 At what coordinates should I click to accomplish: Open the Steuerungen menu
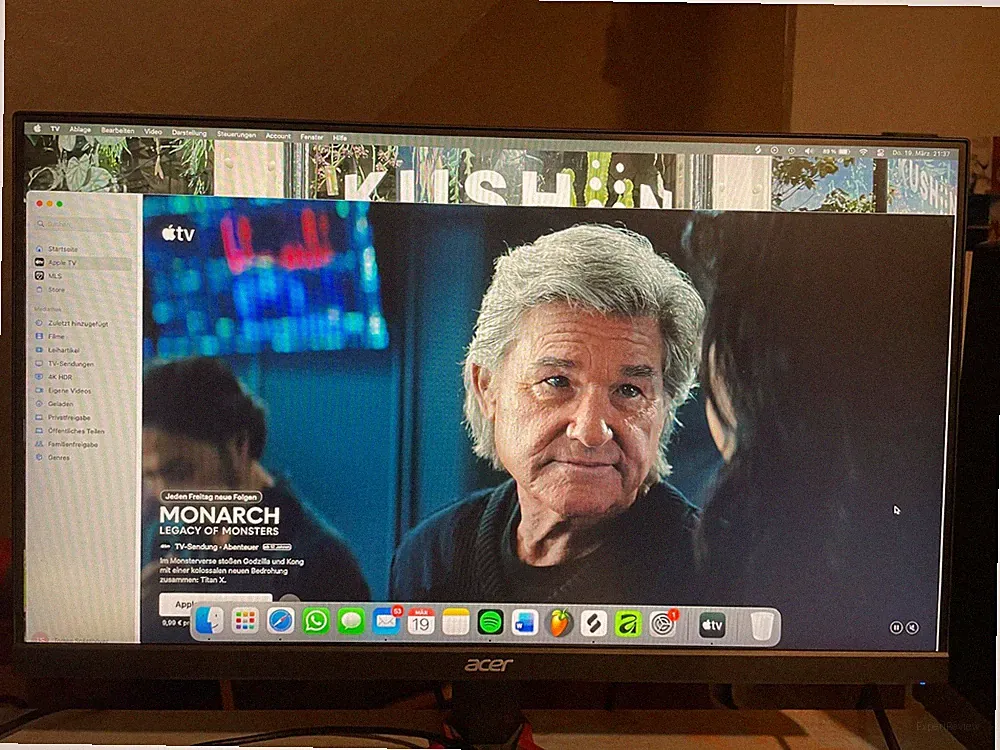(x=237, y=135)
